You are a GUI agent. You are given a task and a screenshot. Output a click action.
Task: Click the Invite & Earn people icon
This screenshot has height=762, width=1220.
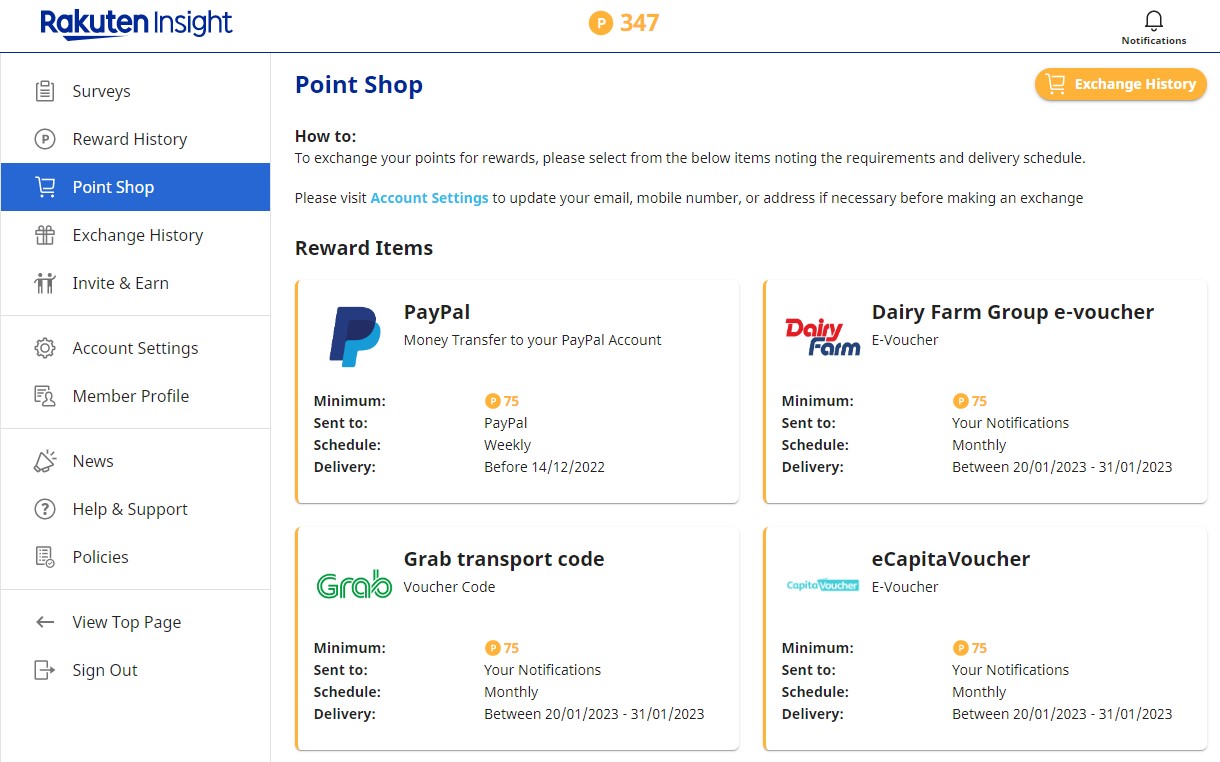click(45, 283)
